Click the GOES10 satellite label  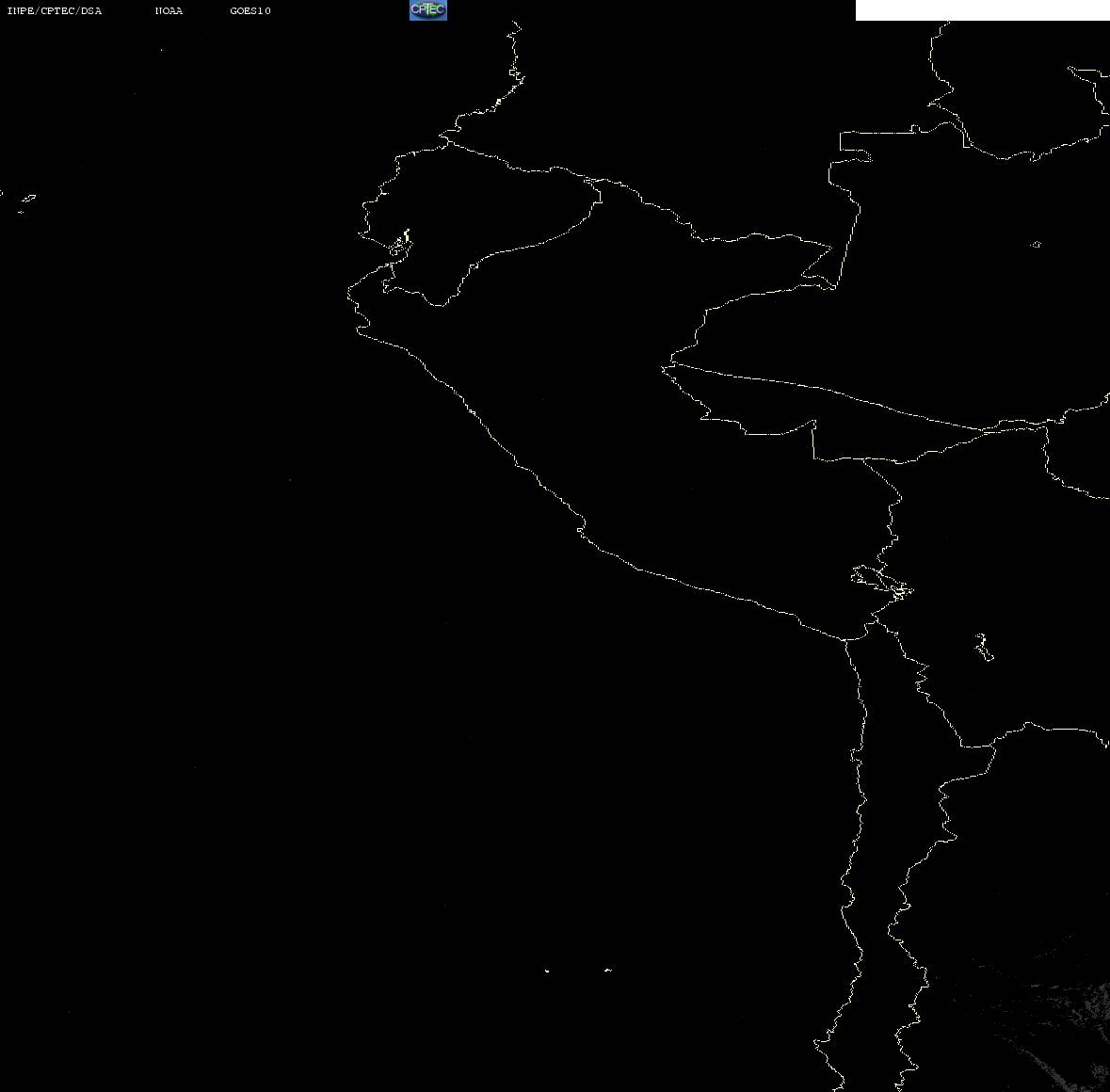(x=249, y=10)
